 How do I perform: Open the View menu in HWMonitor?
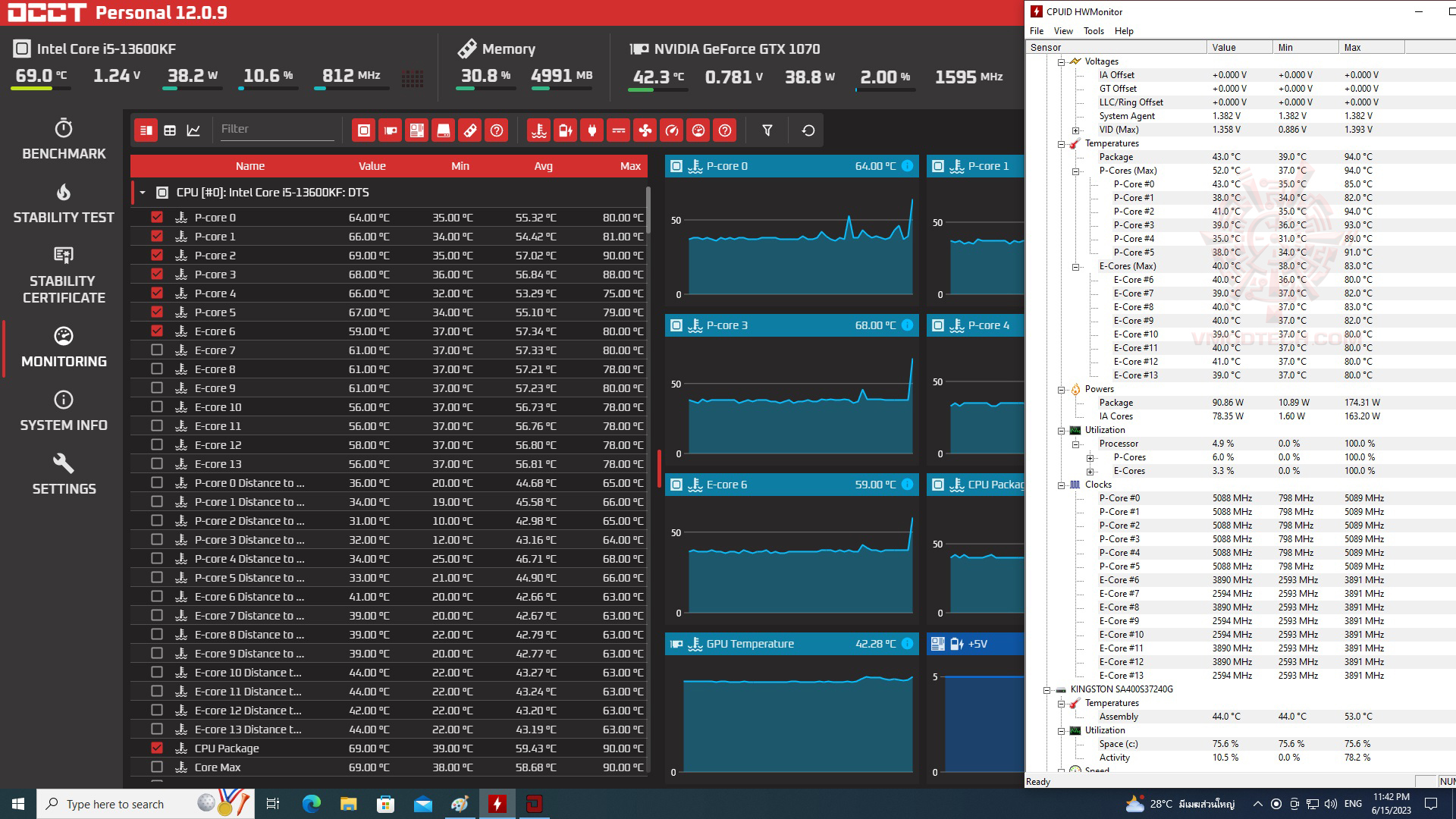1062,31
